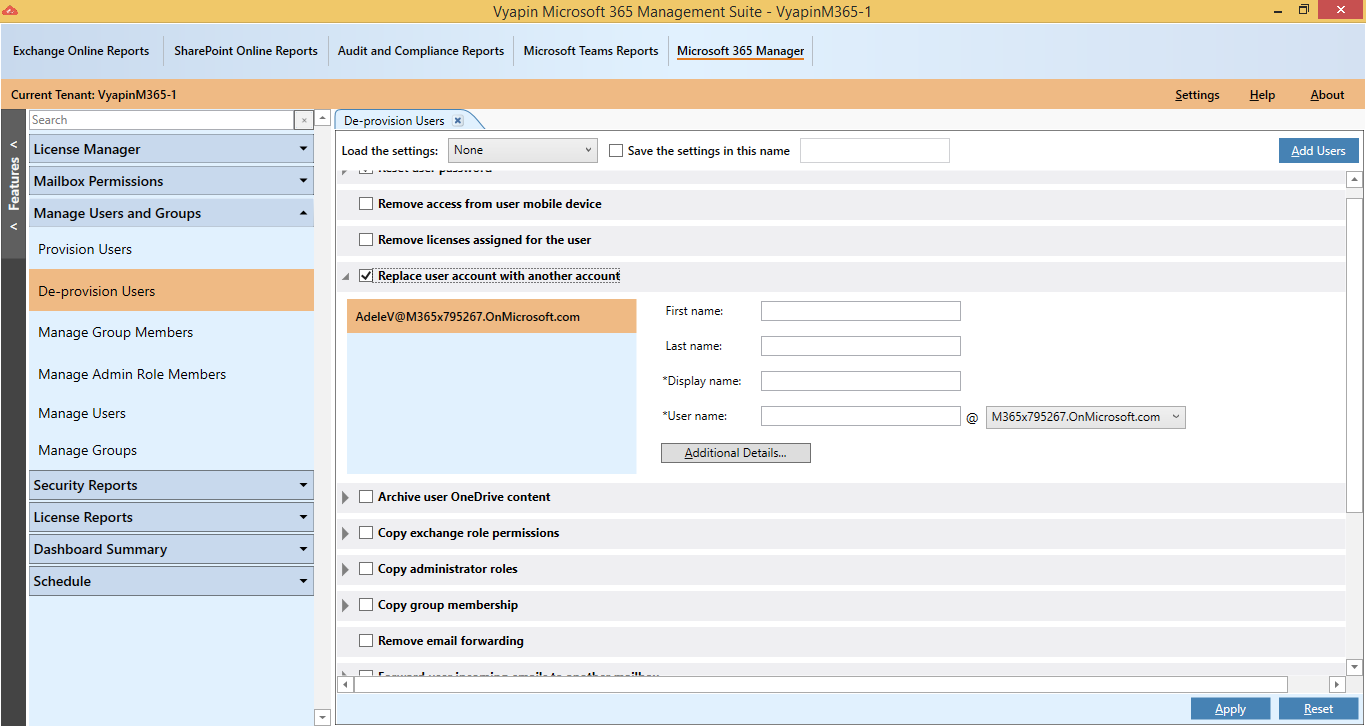Viewport: 1366px width, 728px height.
Task: Switch to the De-provision Users document tab
Action: pos(394,120)
